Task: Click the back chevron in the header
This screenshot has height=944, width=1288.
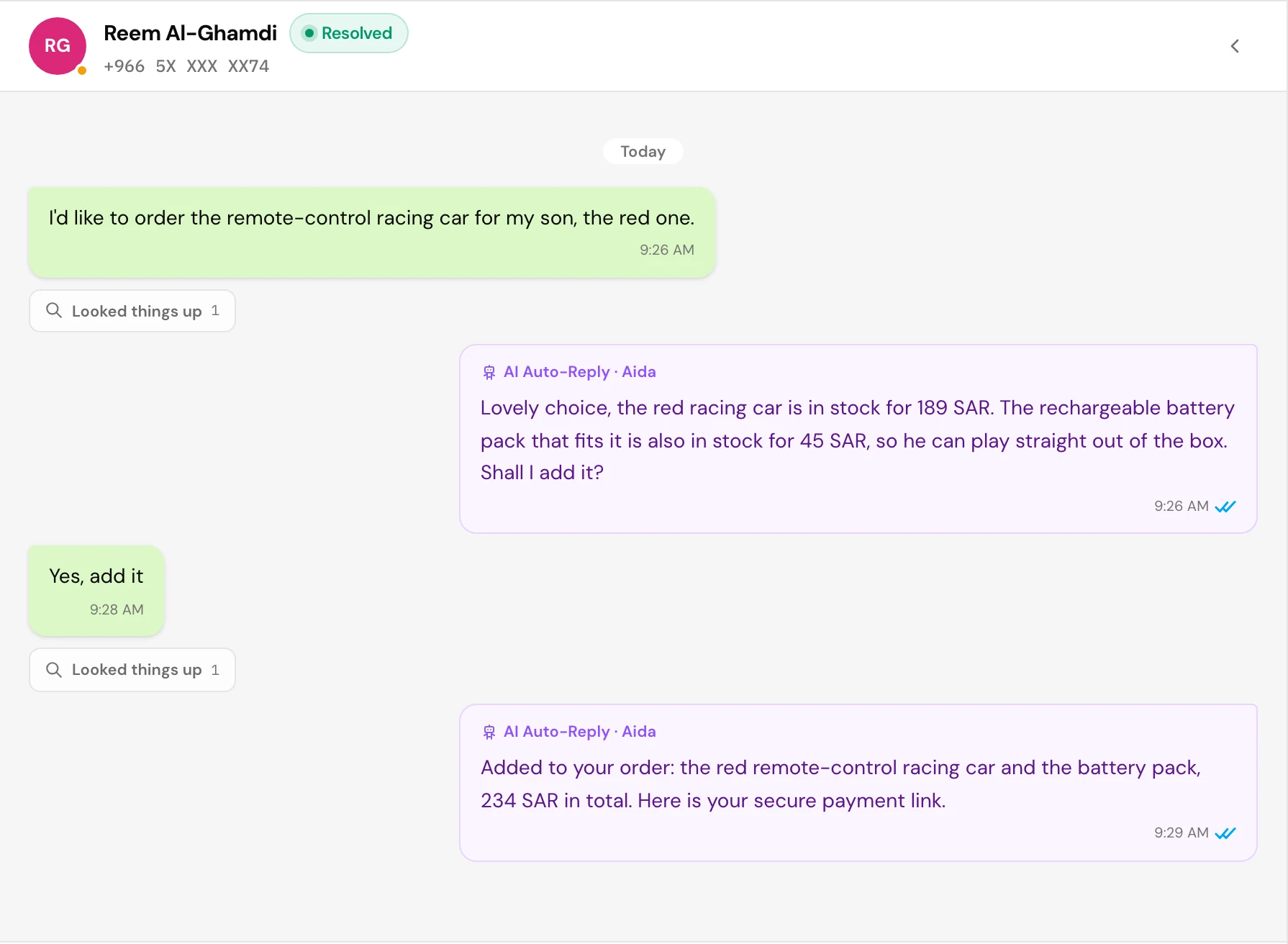Action: (x=1235, y=46)
